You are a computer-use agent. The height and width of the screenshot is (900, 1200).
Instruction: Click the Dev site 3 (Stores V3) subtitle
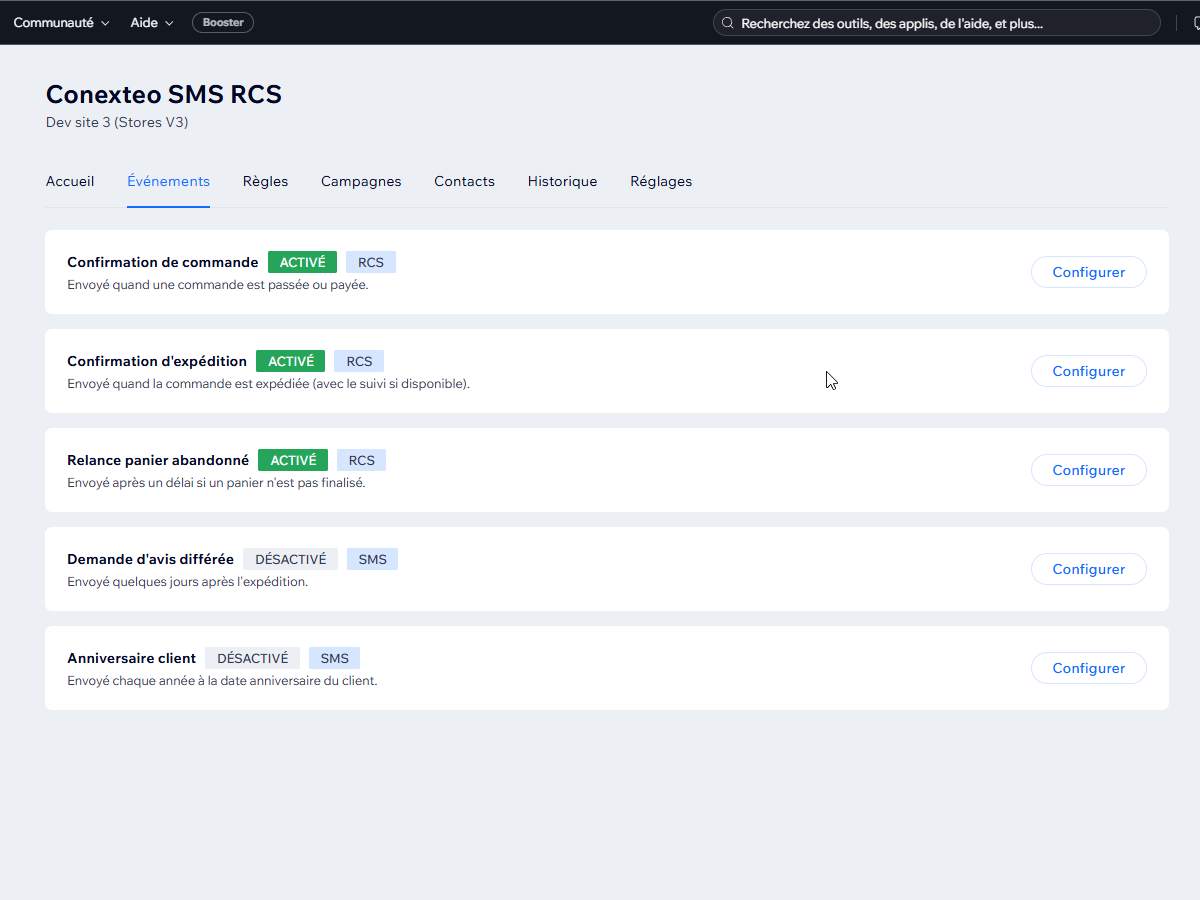(117, 122)
